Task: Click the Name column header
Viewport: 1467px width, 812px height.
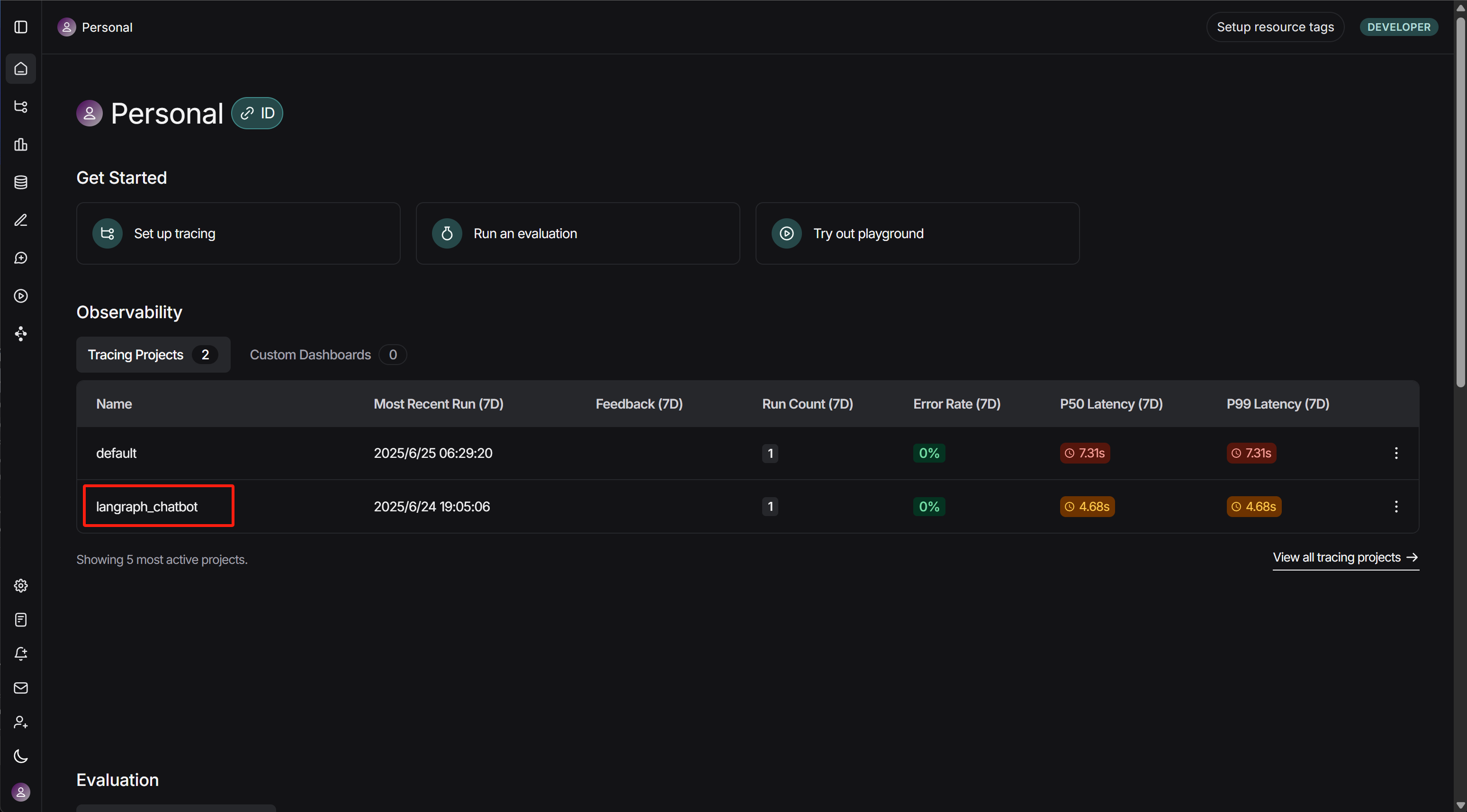Action: click(x=114, y=404)
